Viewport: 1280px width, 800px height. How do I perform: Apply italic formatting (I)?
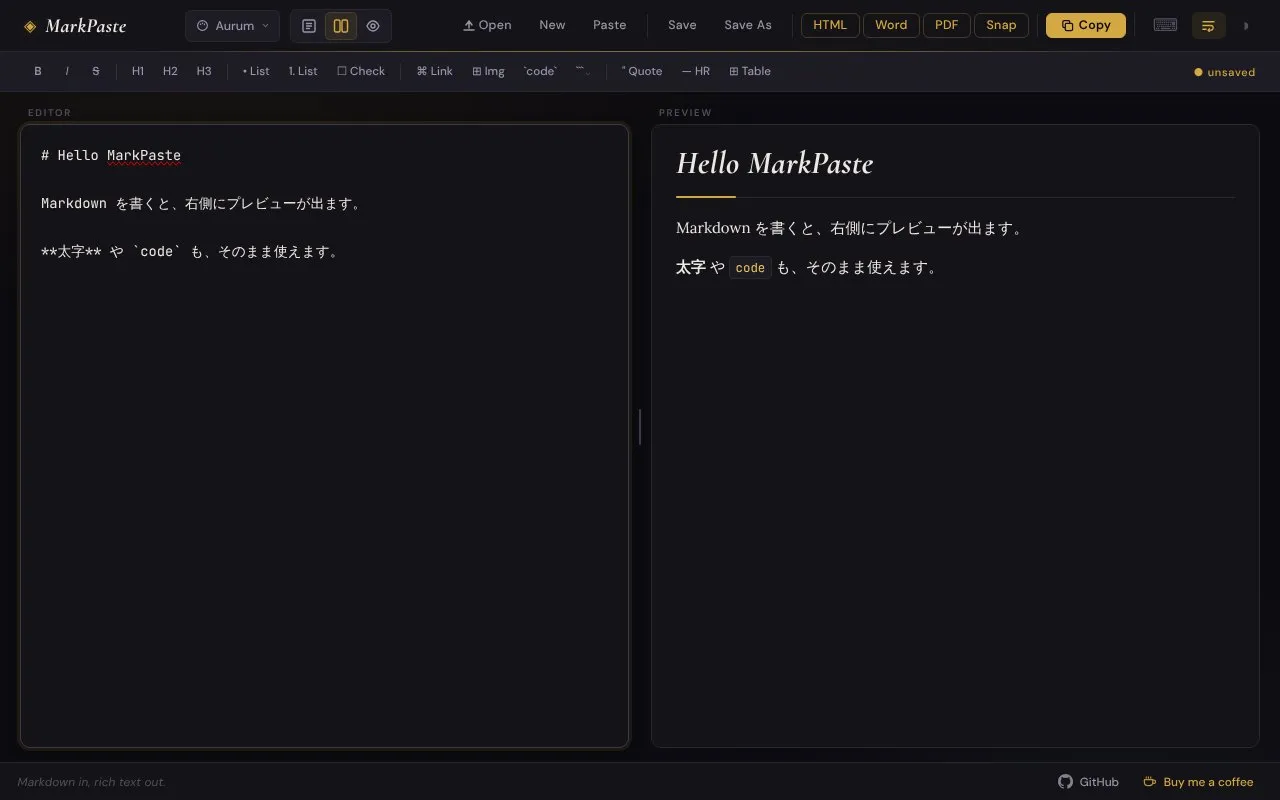pyautogui.click(x=67, y=71)
